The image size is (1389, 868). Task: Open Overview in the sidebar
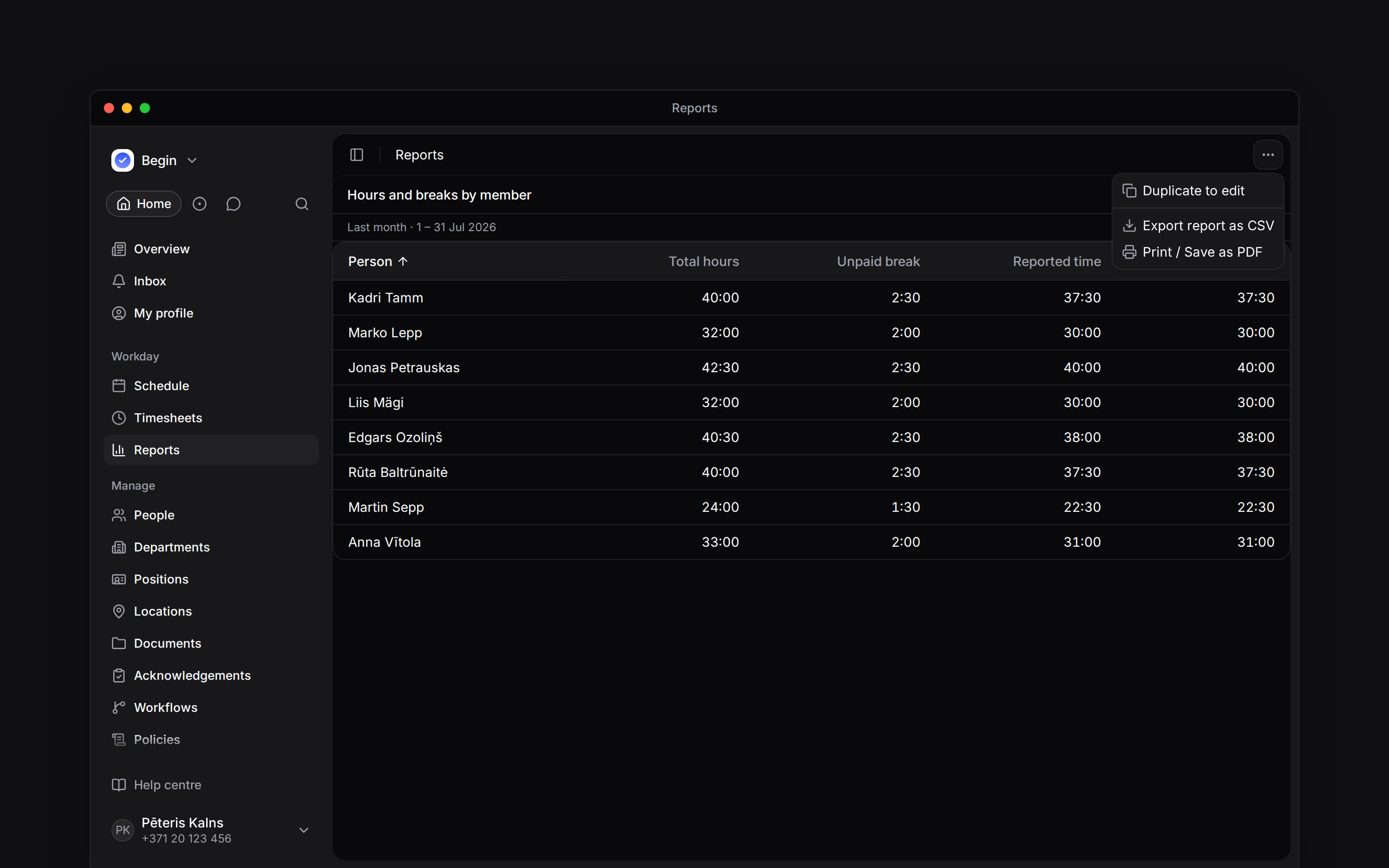pyautogui.click(x=210, y=249)
